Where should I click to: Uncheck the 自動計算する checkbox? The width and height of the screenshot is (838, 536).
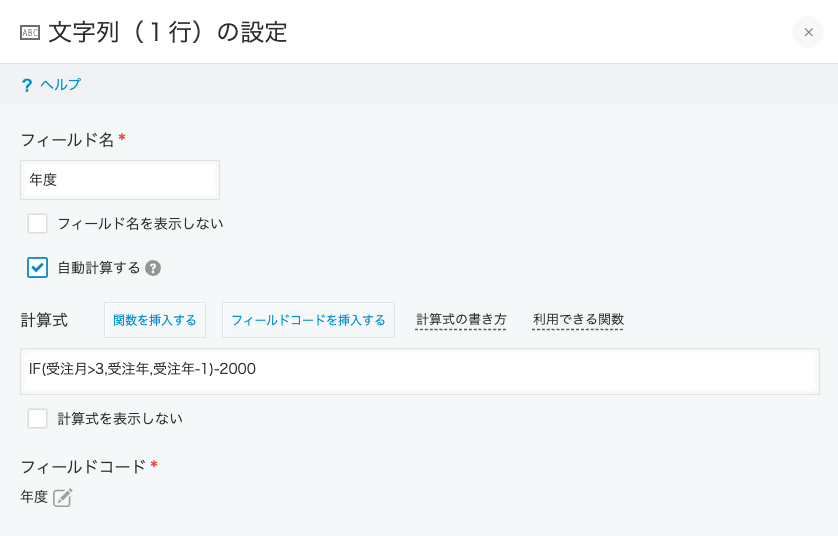click(37, 268)
